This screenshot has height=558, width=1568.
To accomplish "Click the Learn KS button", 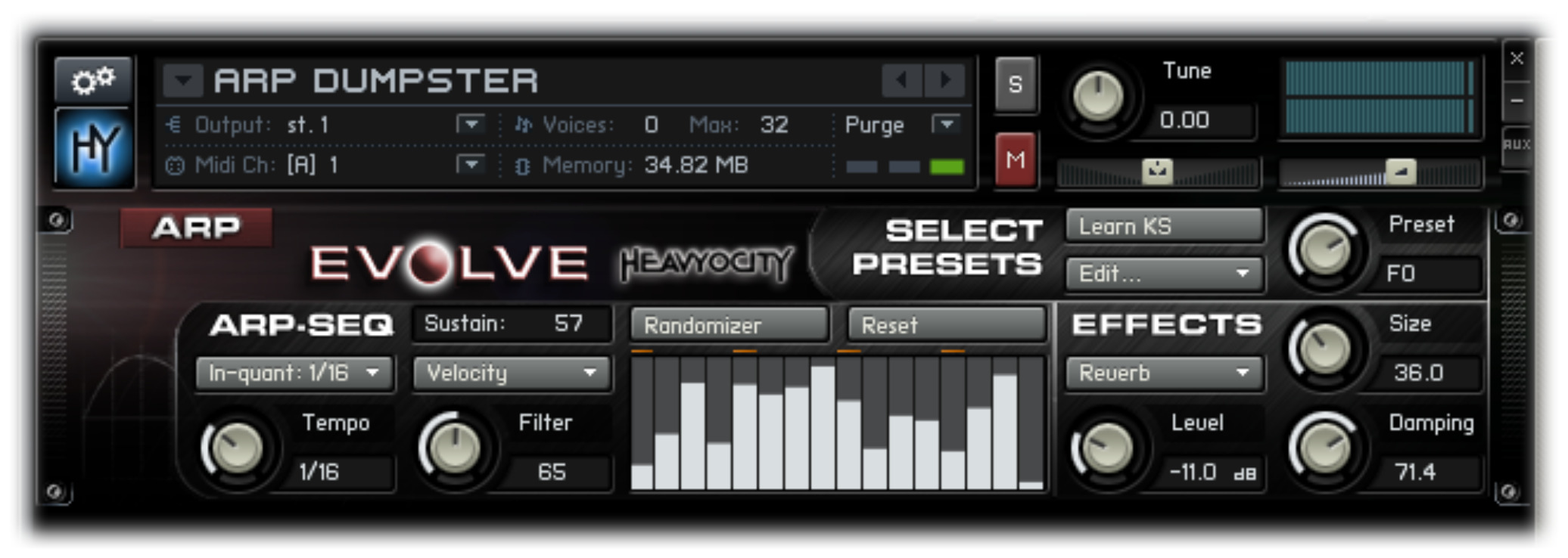I will 1164,226.
